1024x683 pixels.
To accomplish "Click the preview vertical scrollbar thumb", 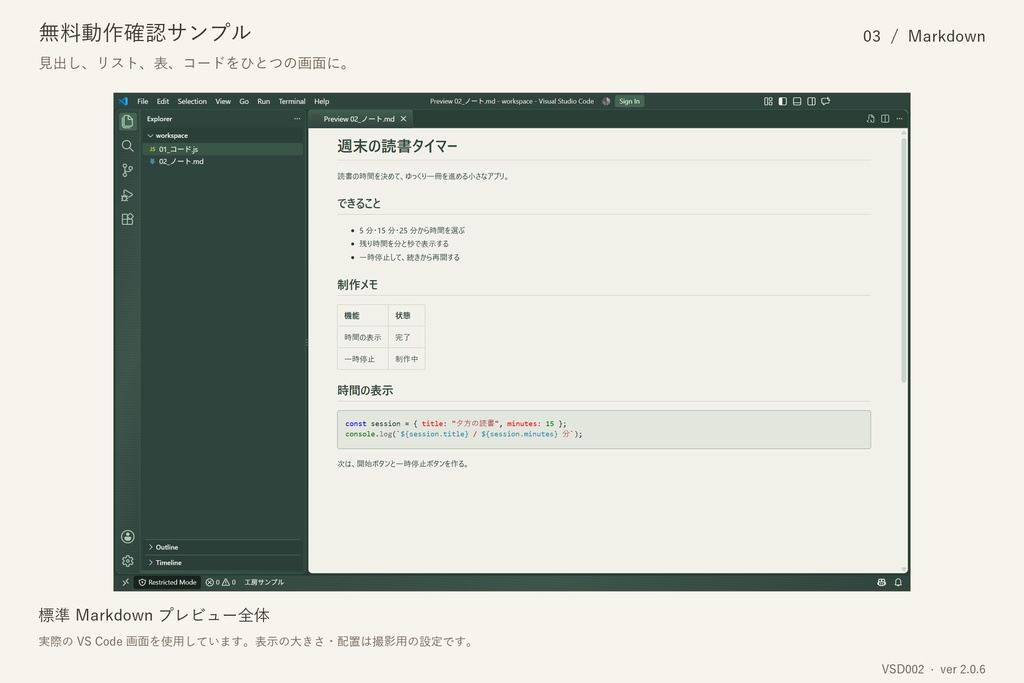I will pos(904,260).
